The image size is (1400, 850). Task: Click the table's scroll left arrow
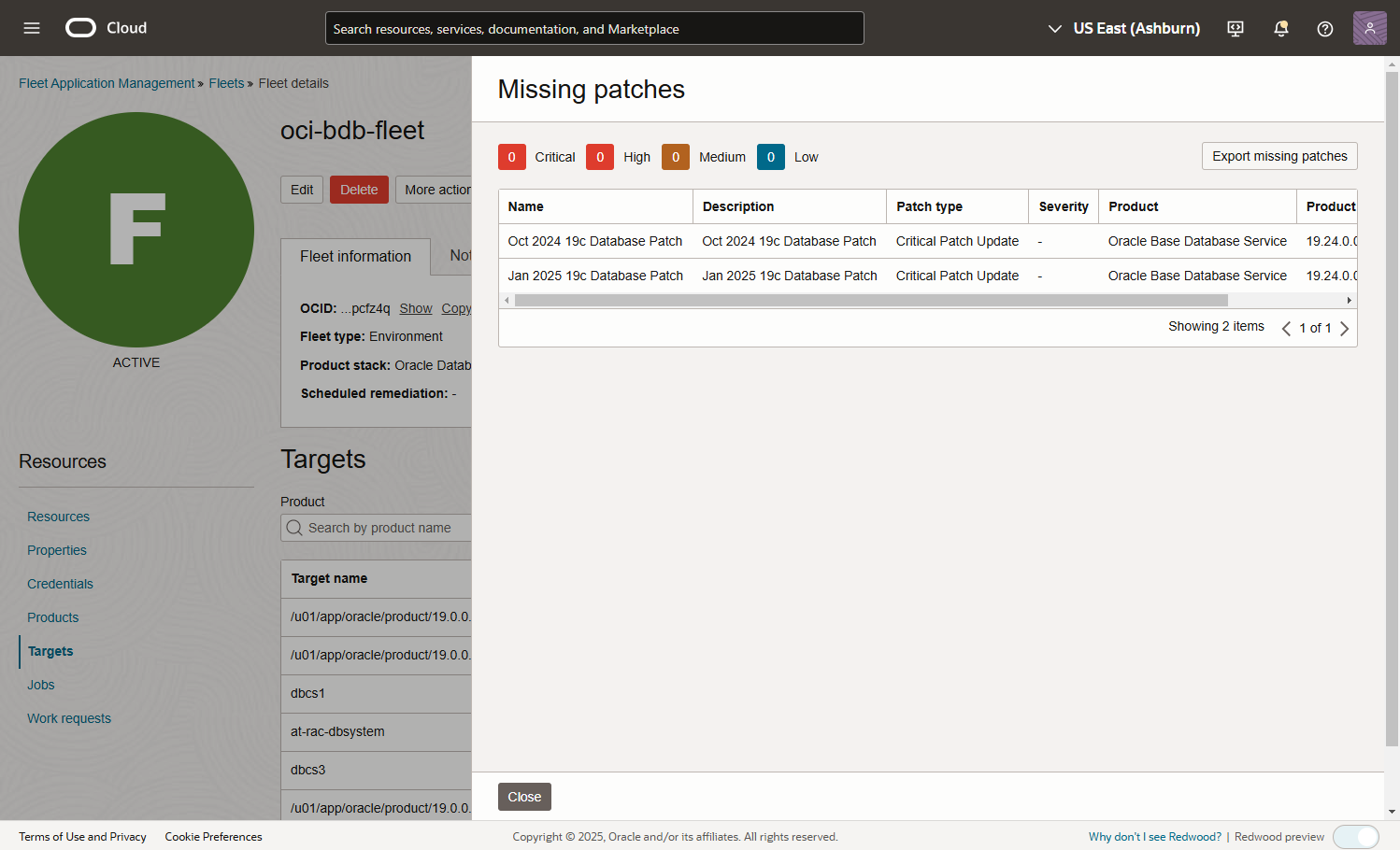(x=507, y=301)
